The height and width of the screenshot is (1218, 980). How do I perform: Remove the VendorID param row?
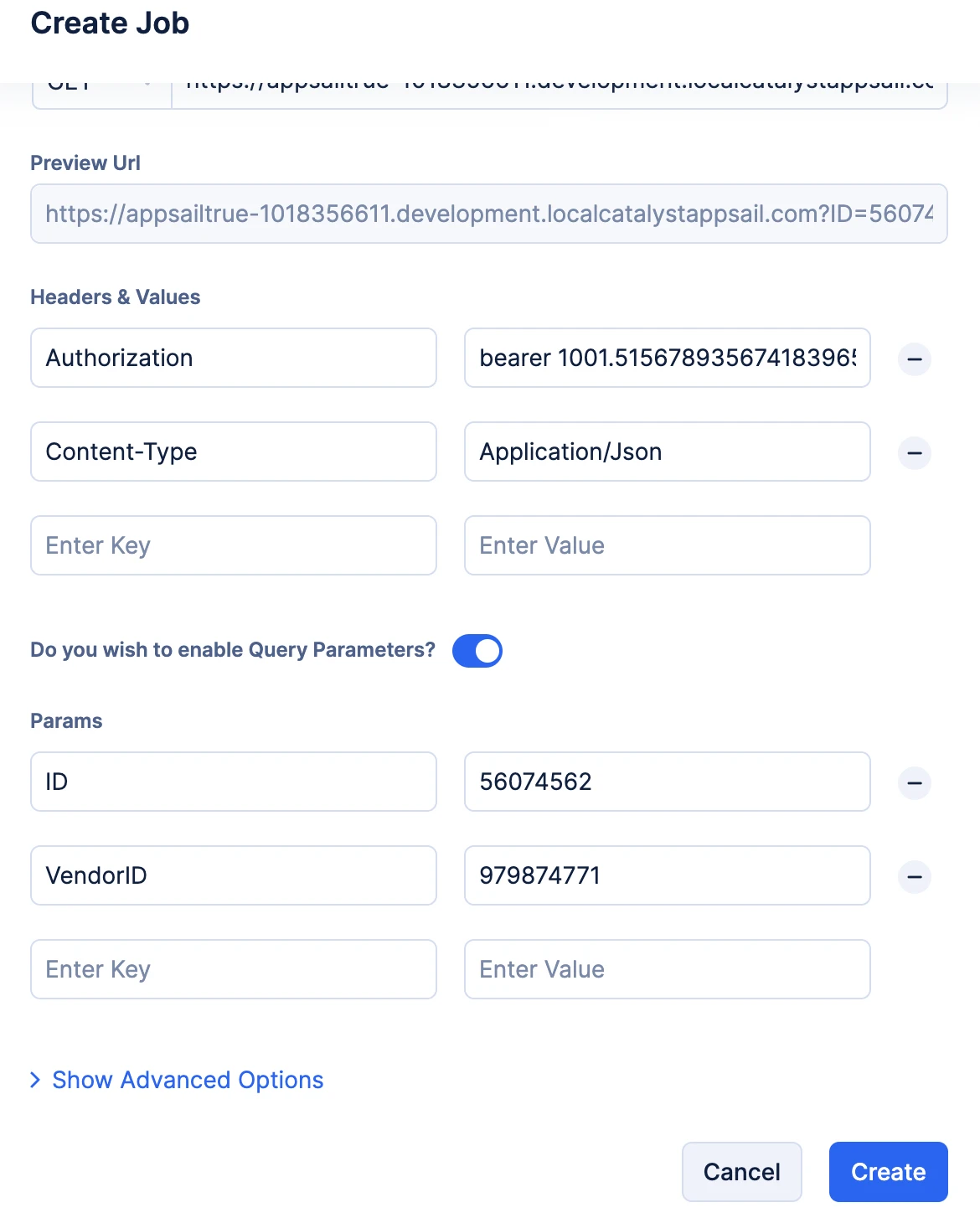click(x=914, y=877)
